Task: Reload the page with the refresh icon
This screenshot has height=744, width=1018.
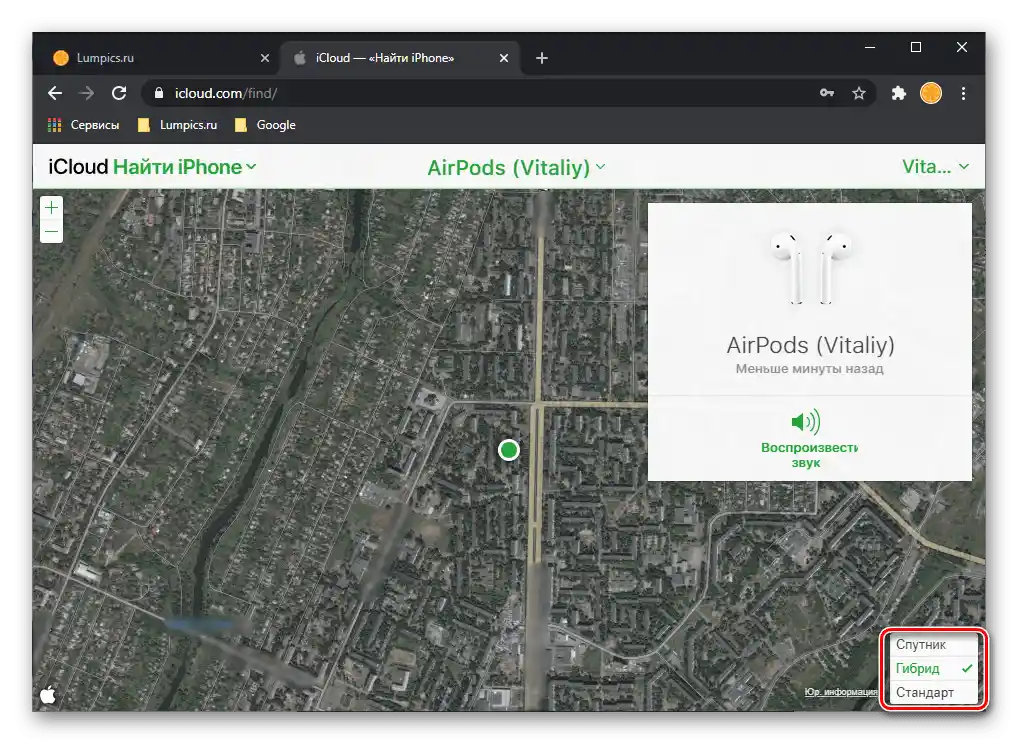Action: [x=119, y=93]
